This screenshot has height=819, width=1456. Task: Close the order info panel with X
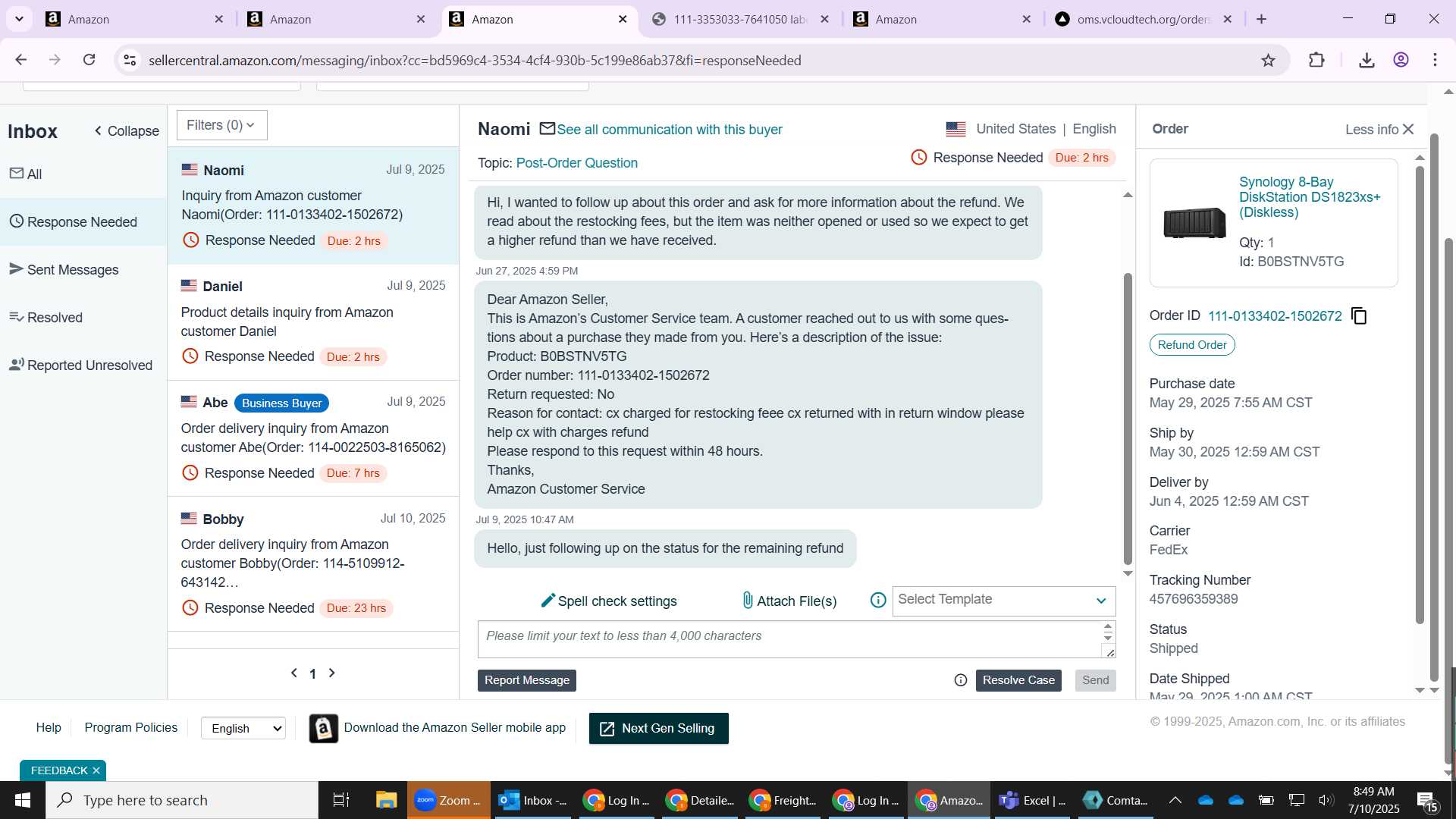[x=1408, y=129]
